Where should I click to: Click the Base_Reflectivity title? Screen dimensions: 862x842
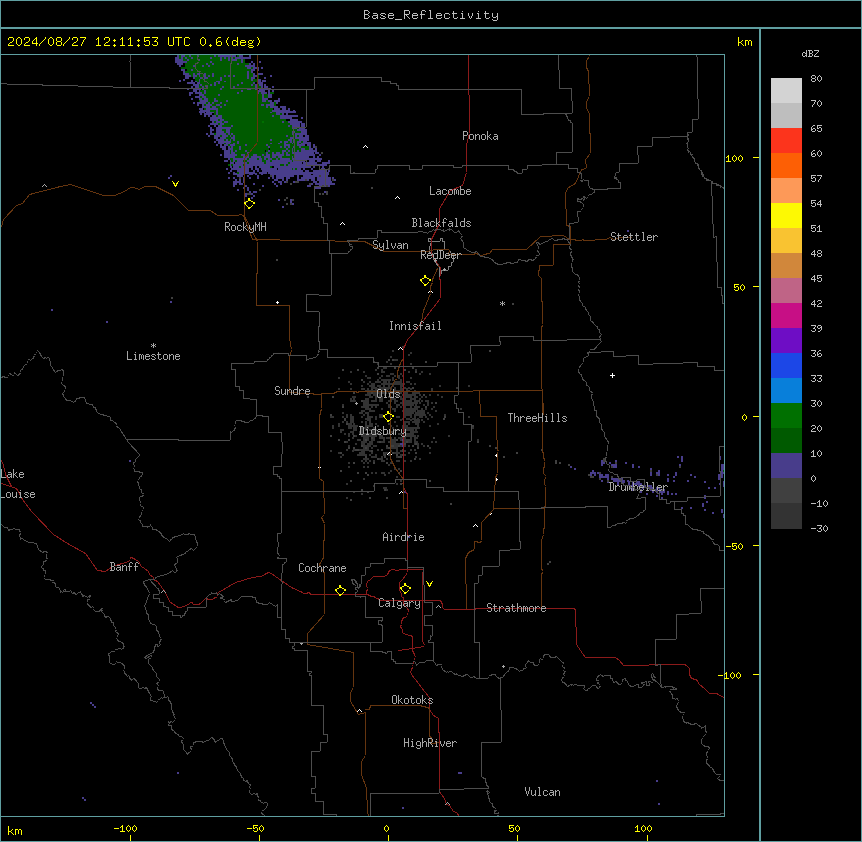431,15
